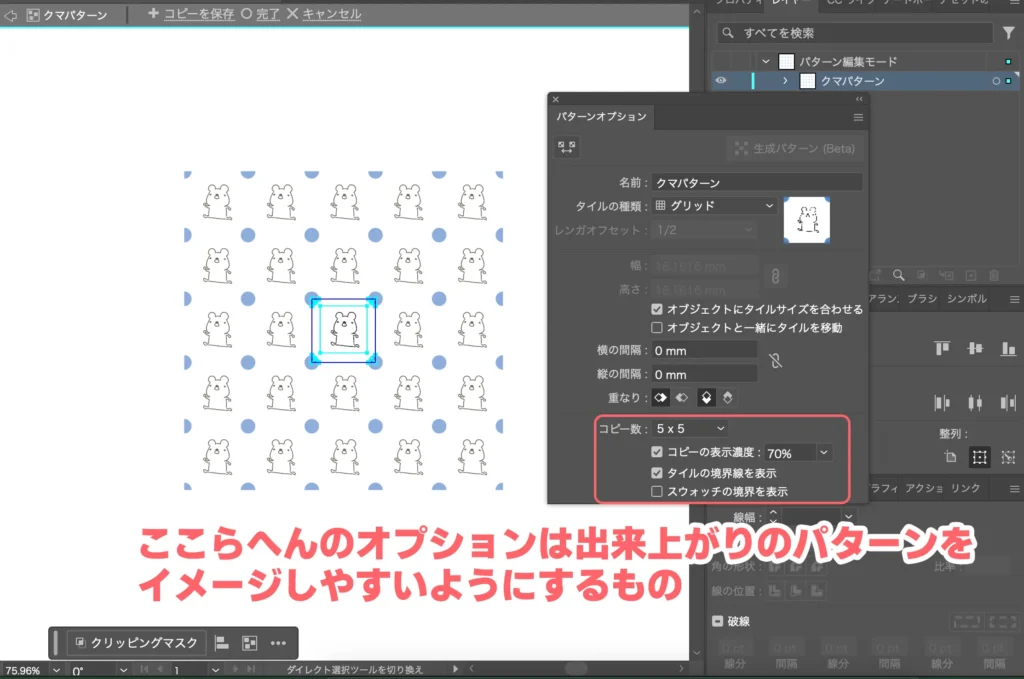Viewport: 1024px width, 679px height.
Task: Enable the スウォッチの境界を表示 checkbox
Action: click(657, 491)
